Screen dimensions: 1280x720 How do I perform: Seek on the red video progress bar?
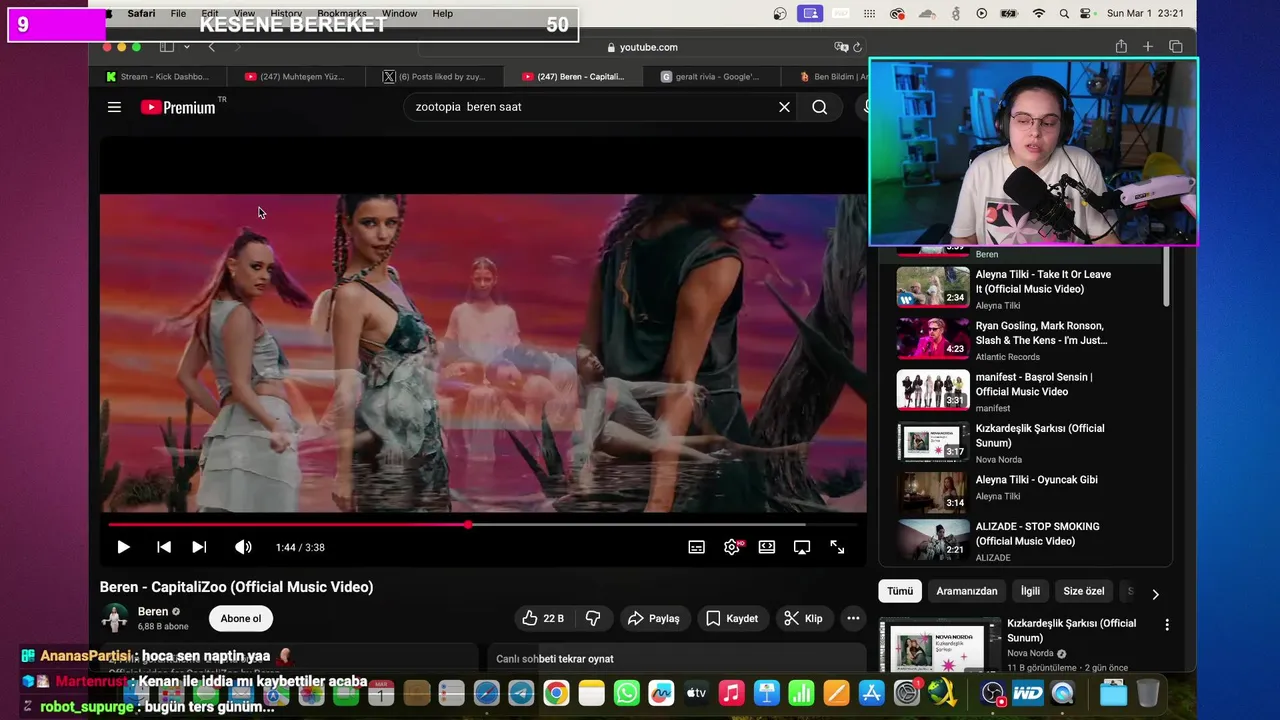483,524
